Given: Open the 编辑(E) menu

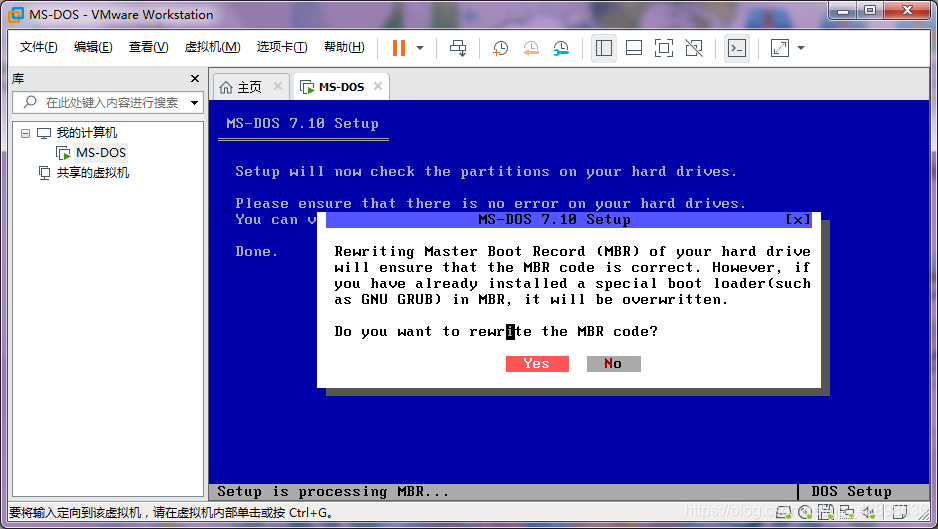Looking at the screenshot, I should [93, 47].
